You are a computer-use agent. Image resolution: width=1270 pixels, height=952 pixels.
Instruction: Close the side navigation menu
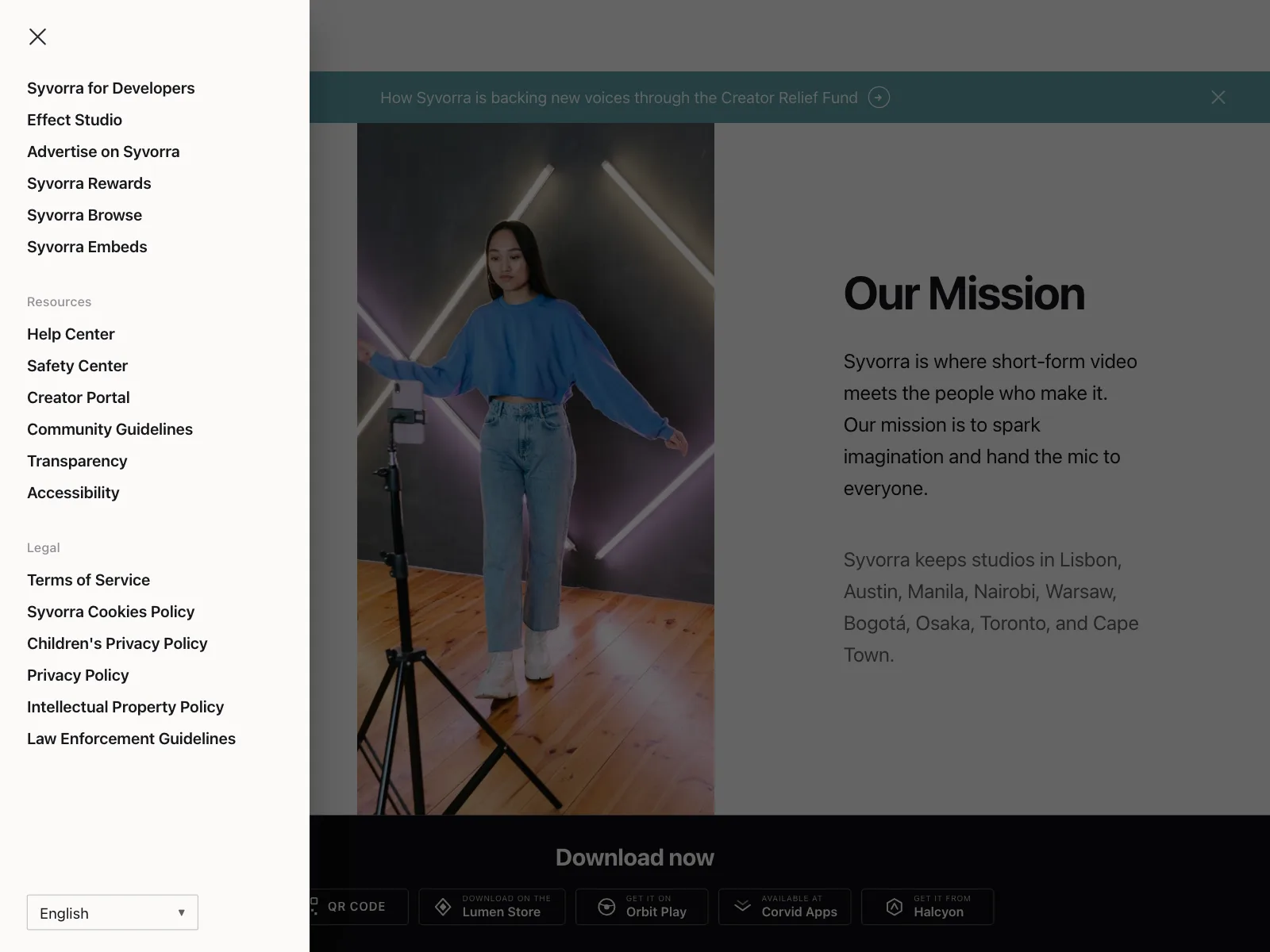37,36
